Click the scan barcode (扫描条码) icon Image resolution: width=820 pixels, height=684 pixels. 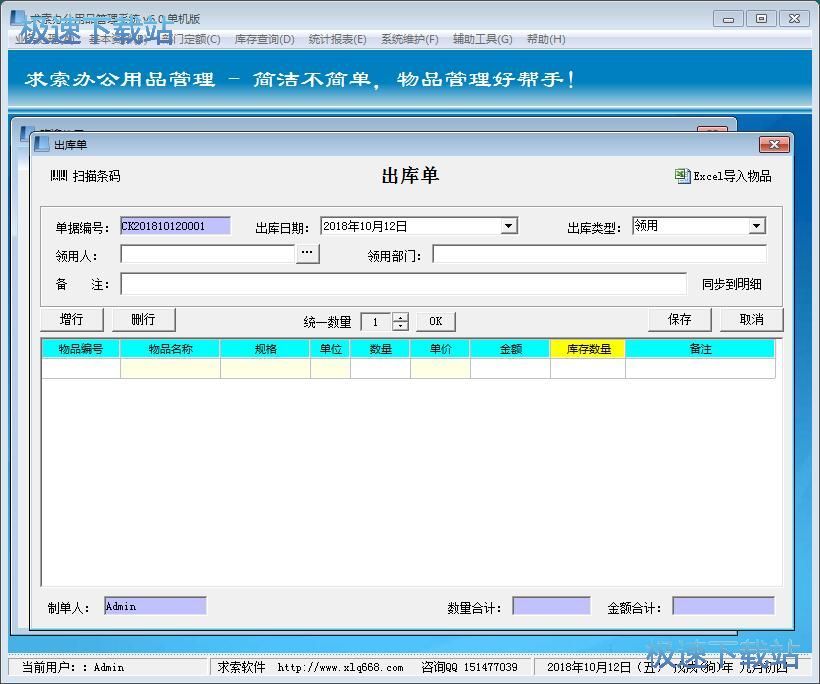[x=58, y=176]
